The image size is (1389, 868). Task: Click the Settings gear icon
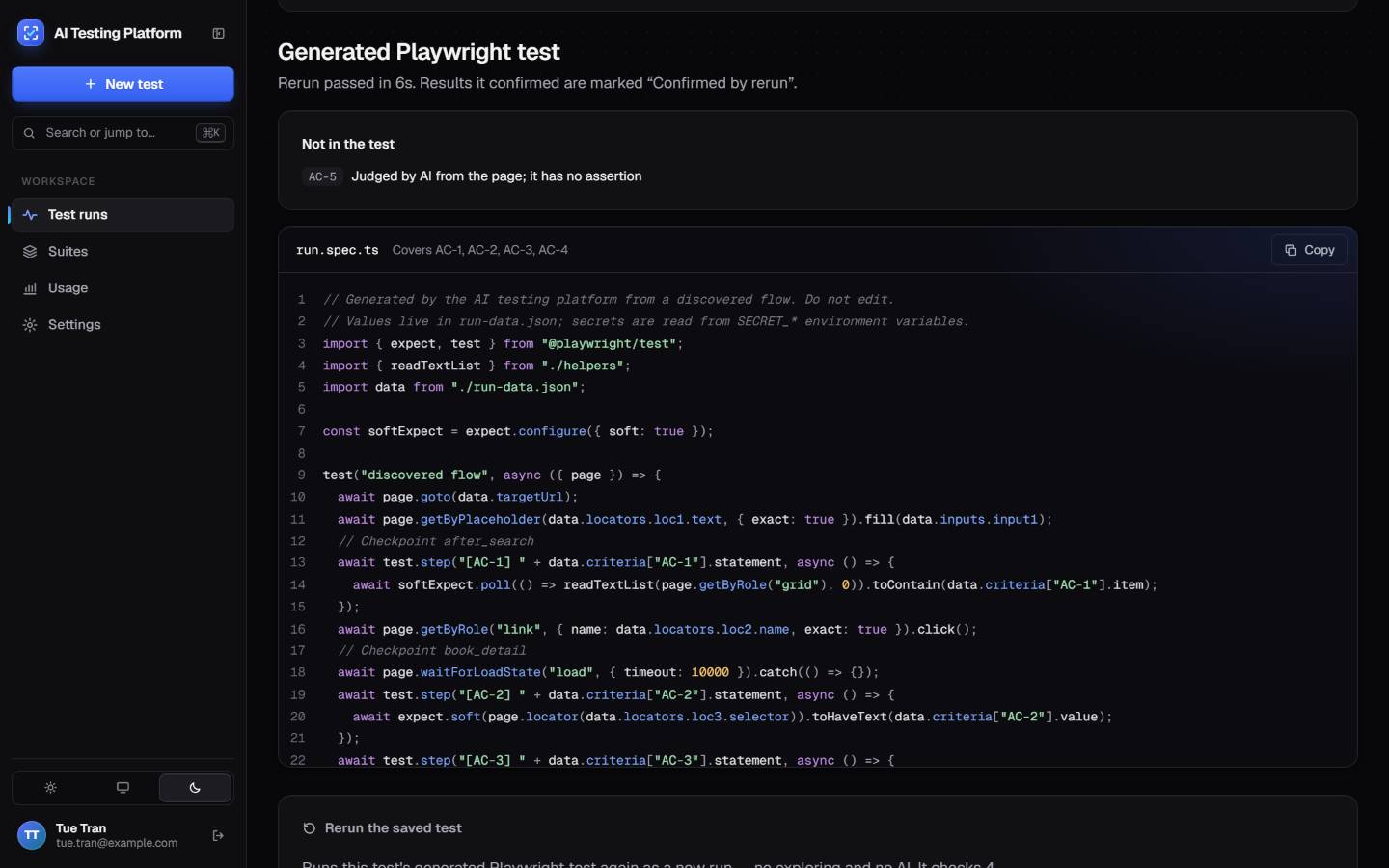30,325
